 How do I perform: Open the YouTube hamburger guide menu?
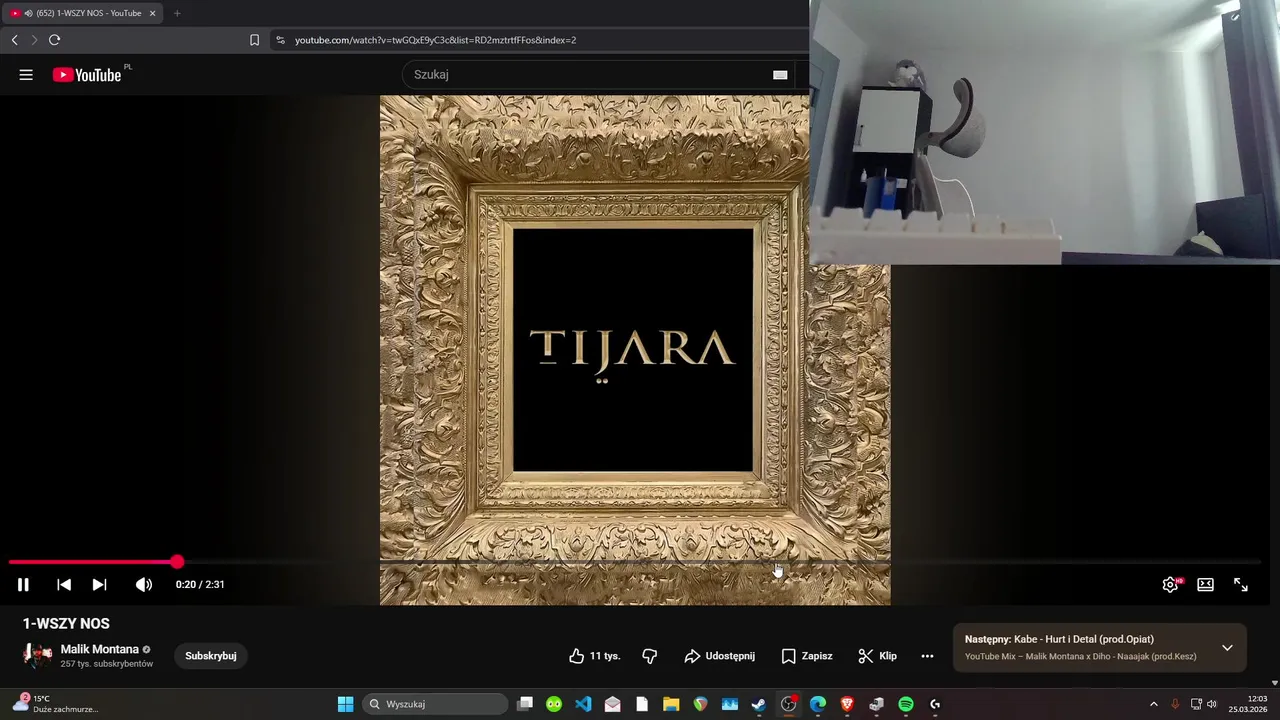(x=26, y=75)
